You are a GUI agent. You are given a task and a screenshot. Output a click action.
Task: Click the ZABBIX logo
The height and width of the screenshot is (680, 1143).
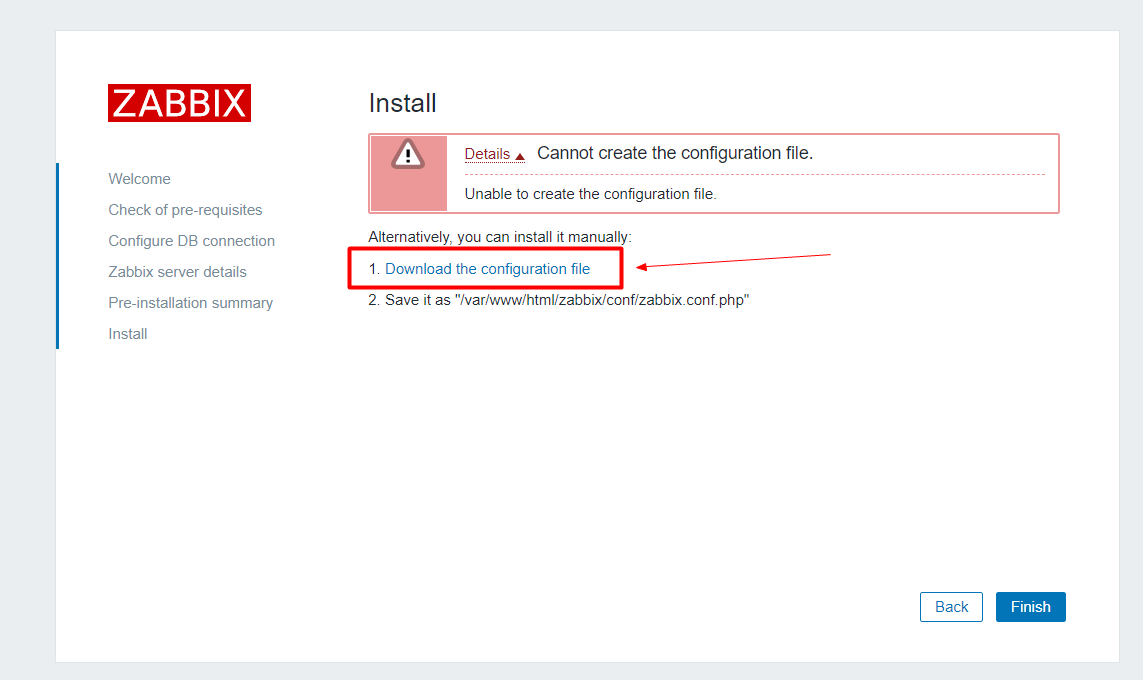point(179,103)
